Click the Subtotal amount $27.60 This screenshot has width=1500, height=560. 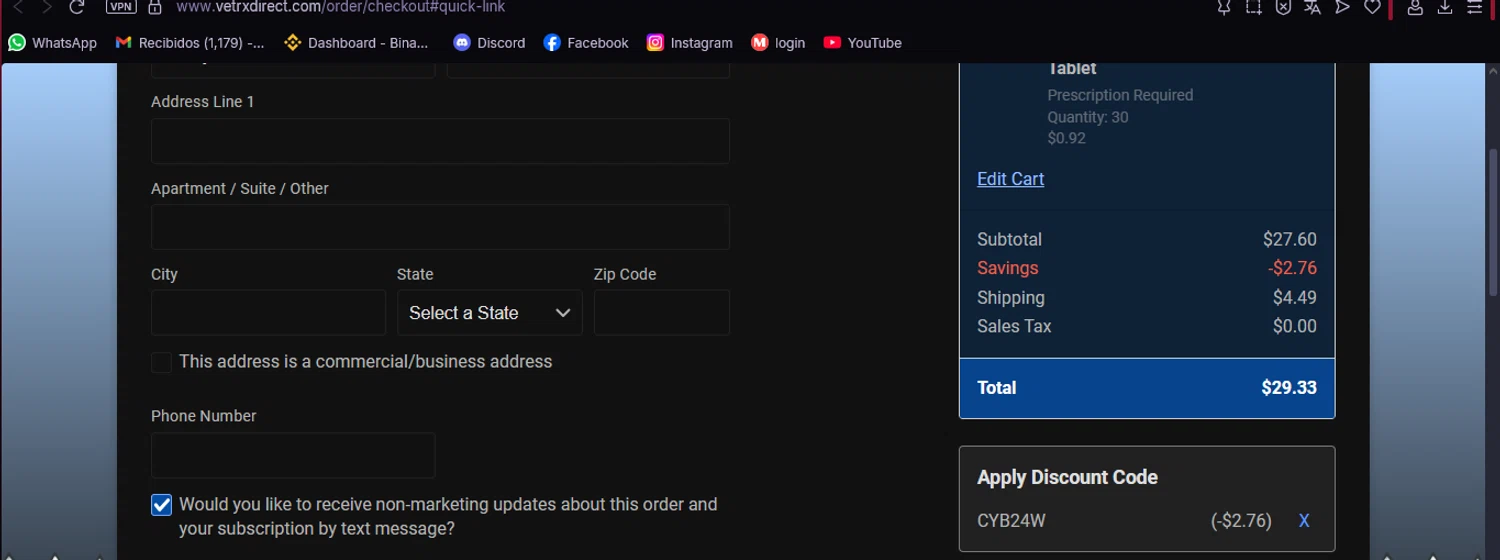point(1289,240)
